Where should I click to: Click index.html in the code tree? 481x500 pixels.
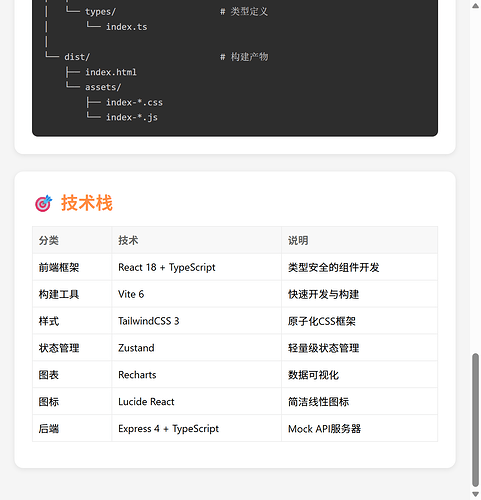pyautogui.click(x=111, y=72)
